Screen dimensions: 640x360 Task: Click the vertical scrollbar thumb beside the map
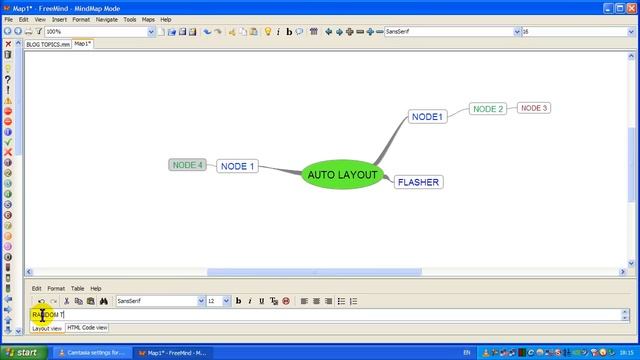[x=631, y=164]
